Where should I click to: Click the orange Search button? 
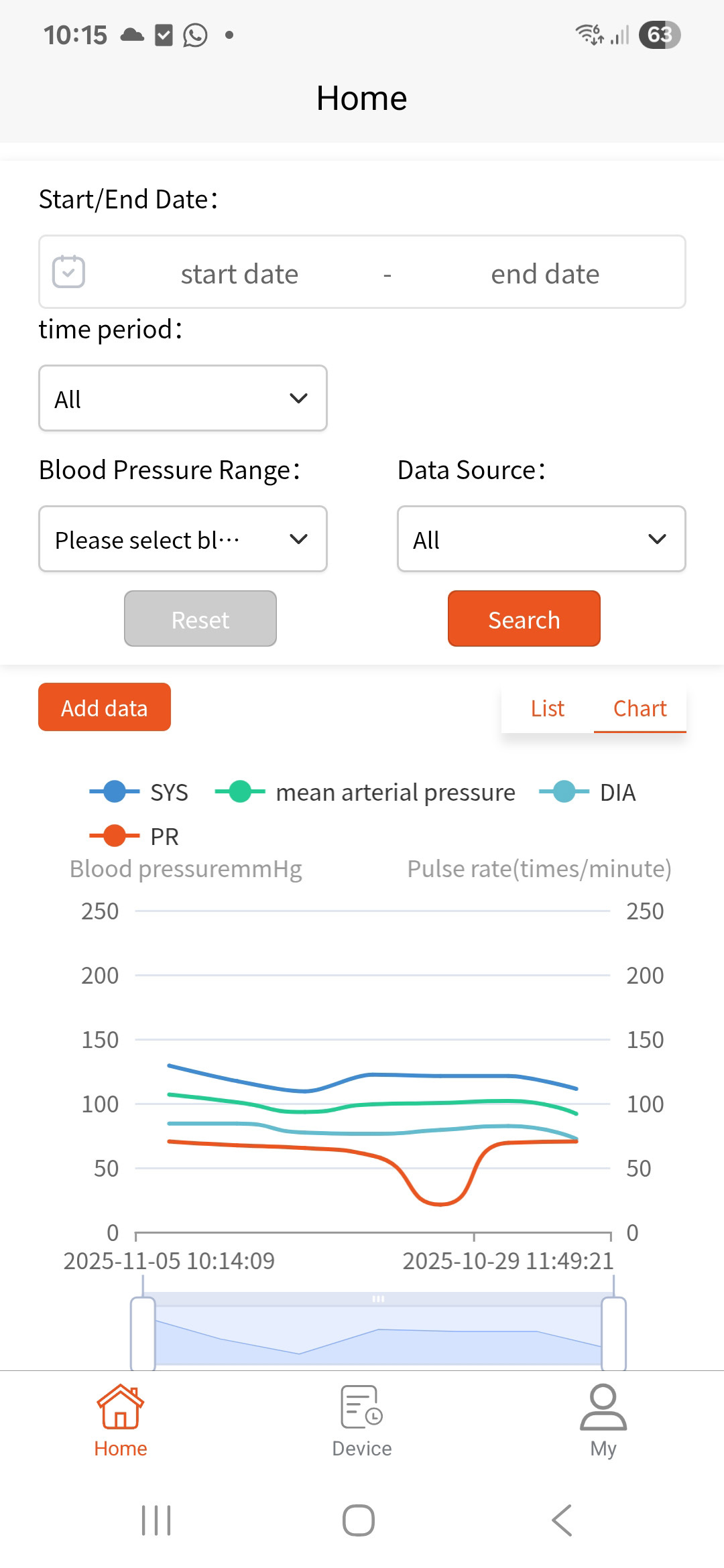point(524,619)
